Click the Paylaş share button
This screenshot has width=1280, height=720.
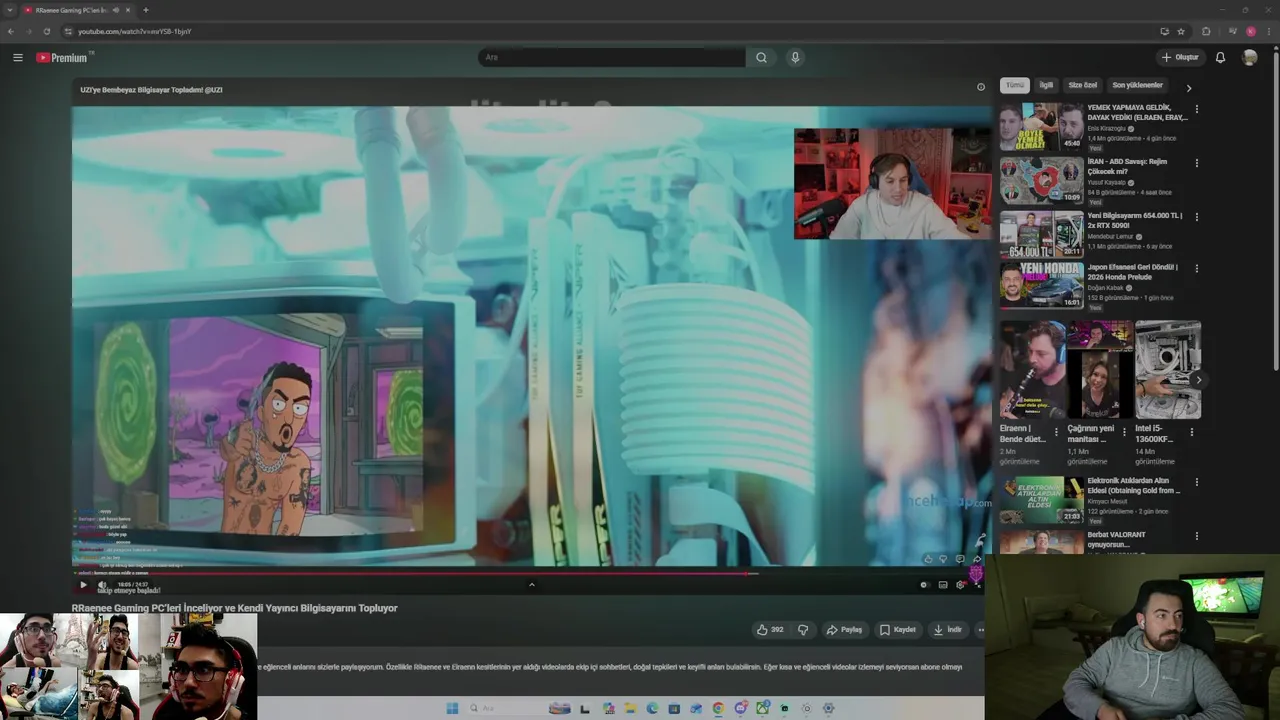coord(845,630)
